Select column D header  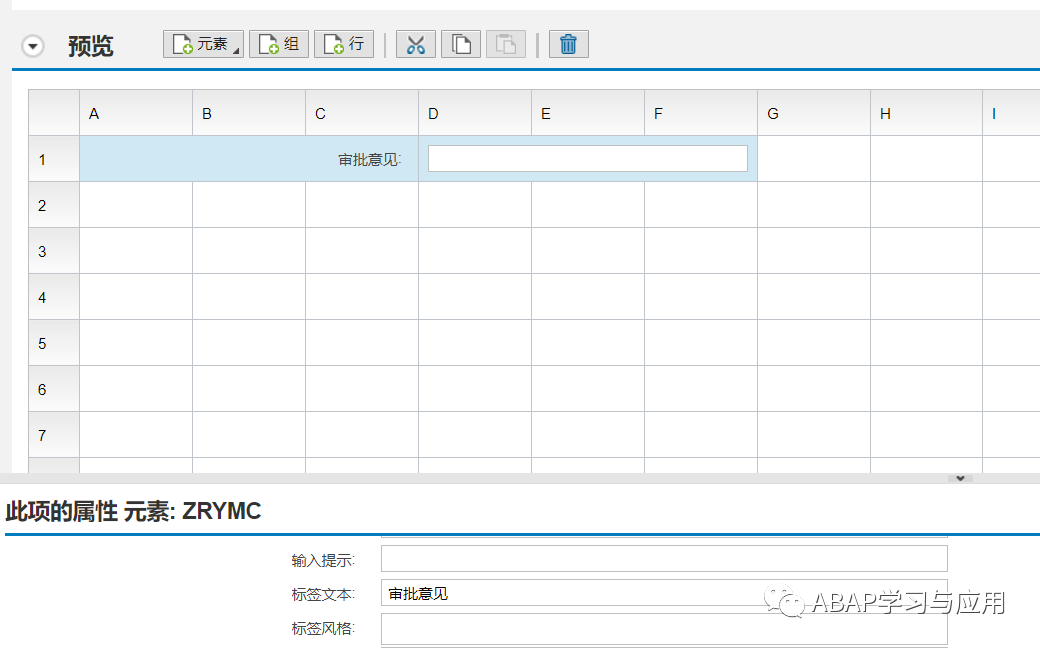[x=475, y=113]
